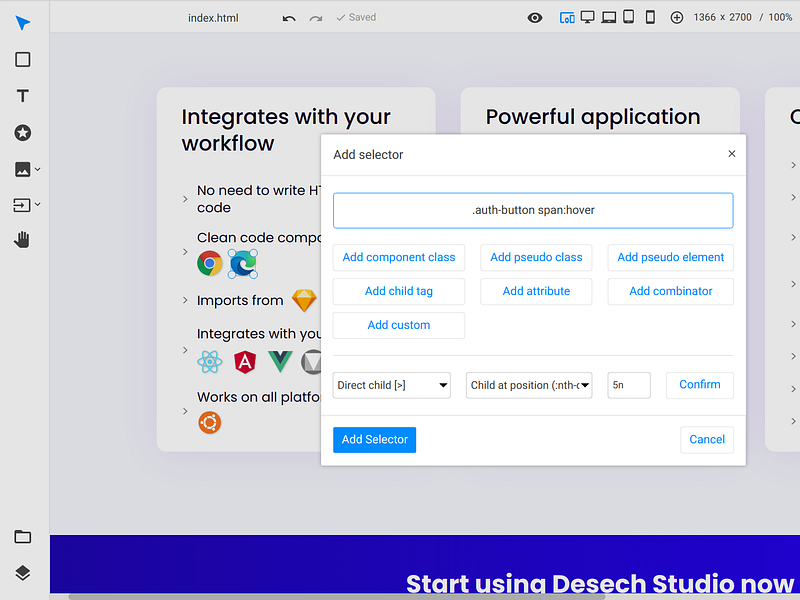Select the star icon tool

point(22,133)
